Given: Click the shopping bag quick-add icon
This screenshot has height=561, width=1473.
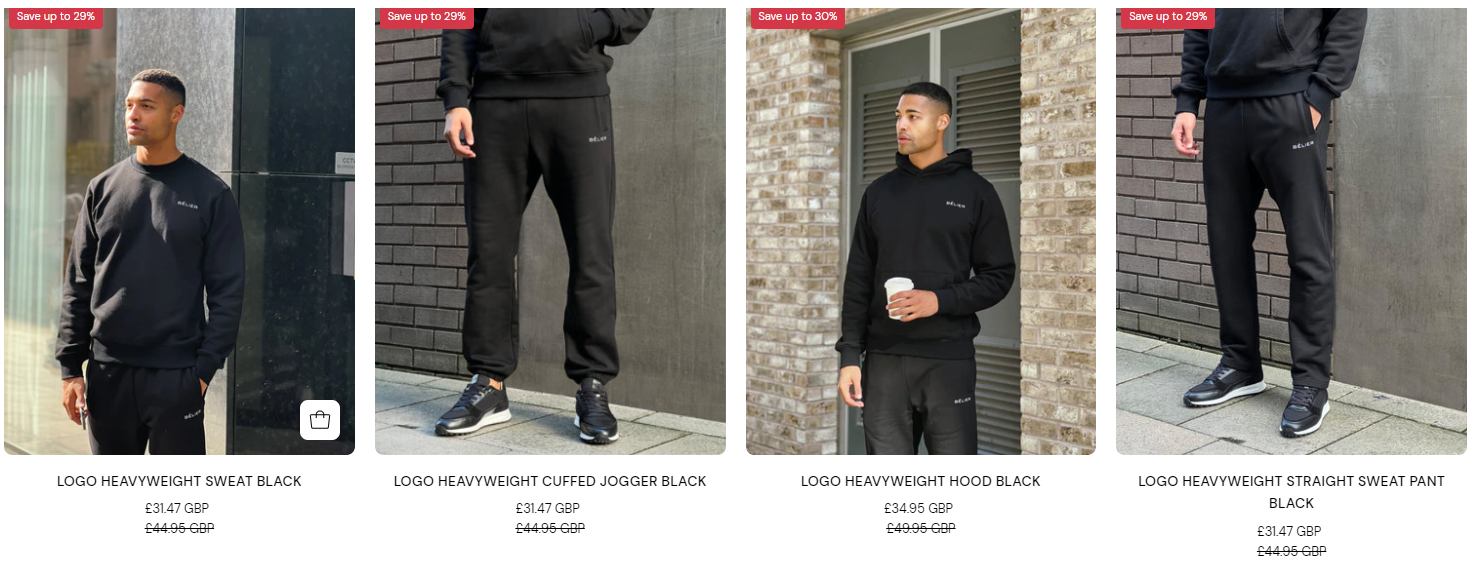Looking at the screenshot, I should 320,420.
